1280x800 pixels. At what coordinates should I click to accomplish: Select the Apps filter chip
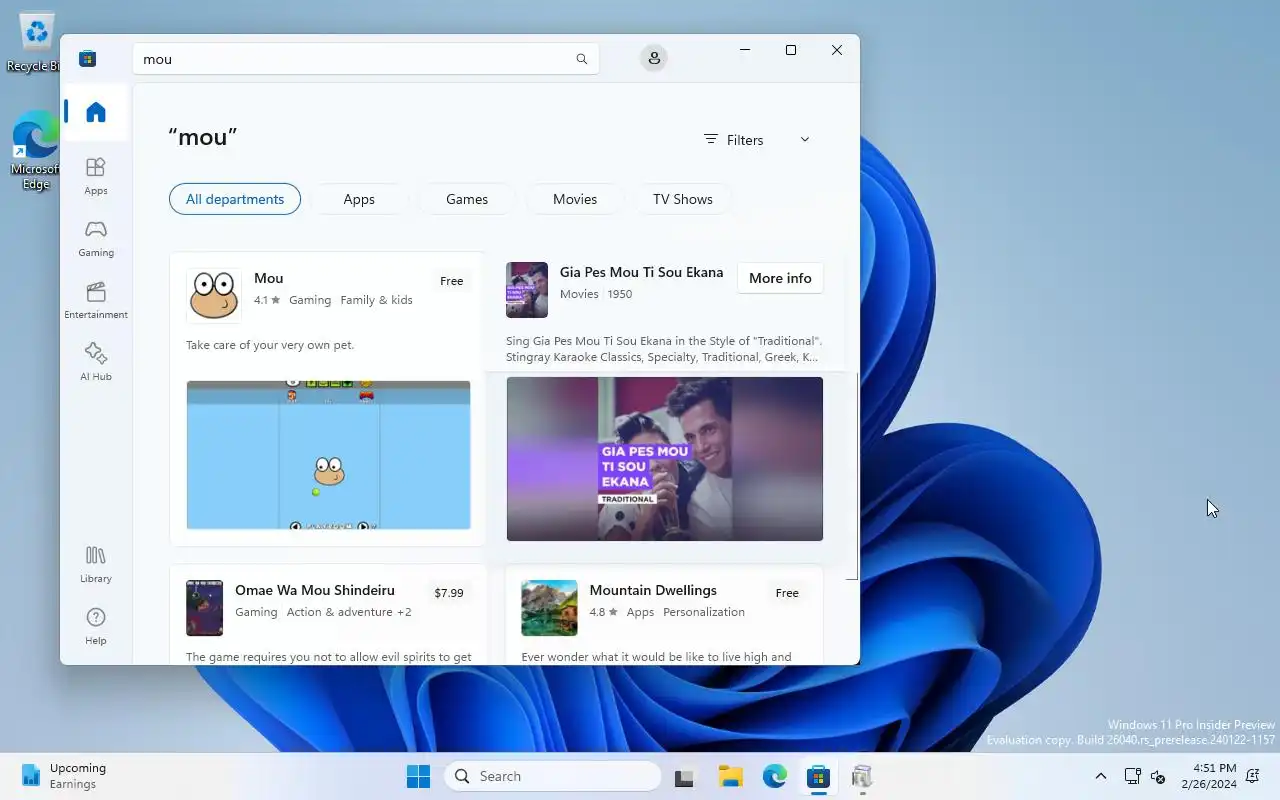click(359, 199)
